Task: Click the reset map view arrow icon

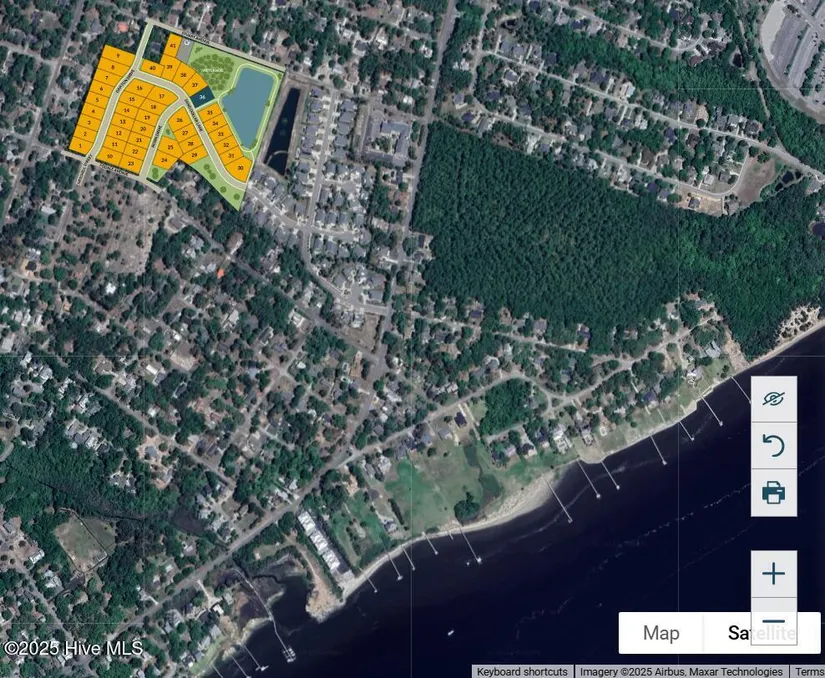Action: tap(773, 445)
